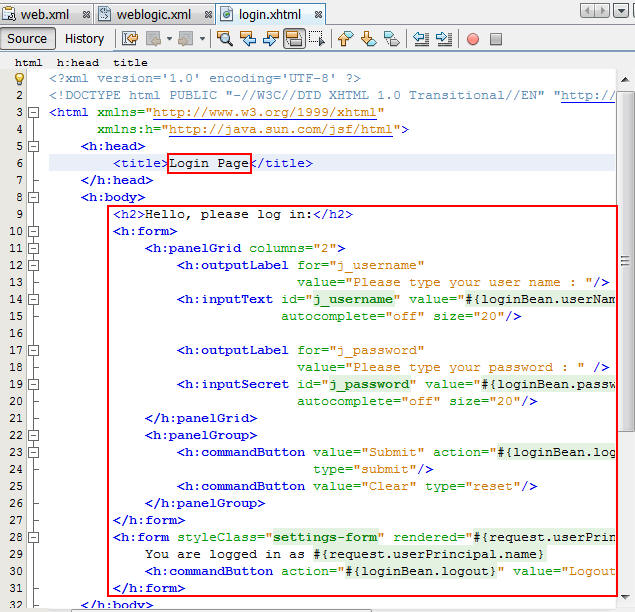Toggle a bookmark on the current line
Viewport: 635px width, 612px height.
click(x=391, y=39)
